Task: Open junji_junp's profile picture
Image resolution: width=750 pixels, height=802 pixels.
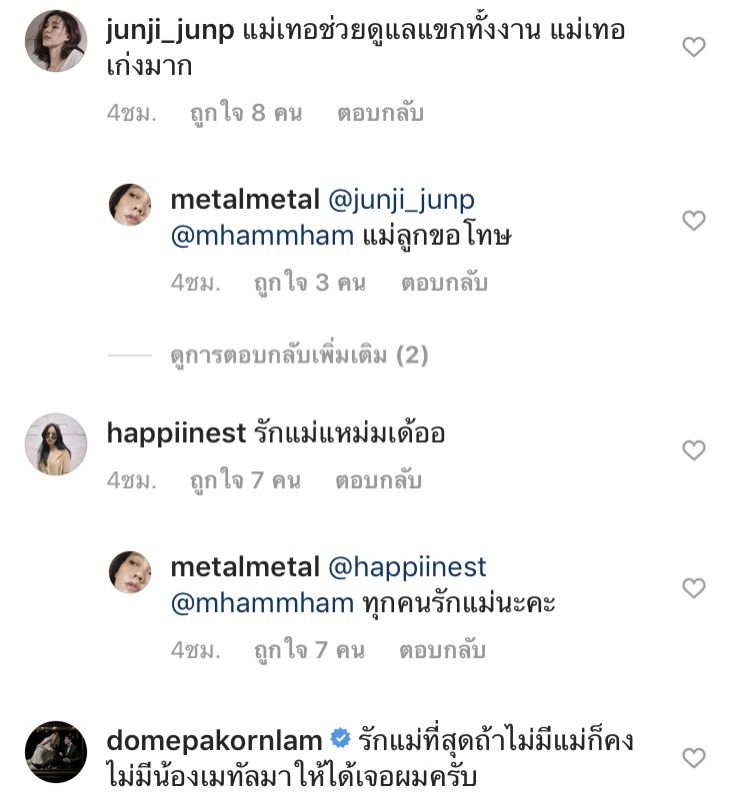Action: (x=55, y=41)
